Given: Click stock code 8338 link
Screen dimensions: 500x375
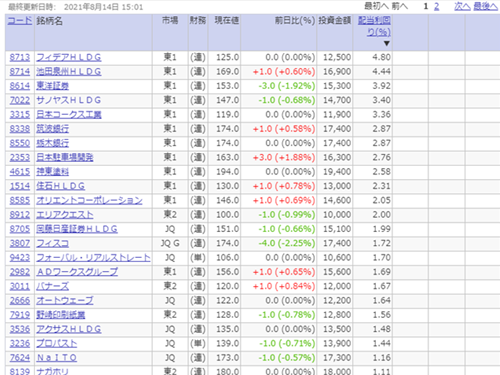Looking at the screenshot, I should click(x=20, y=129).
